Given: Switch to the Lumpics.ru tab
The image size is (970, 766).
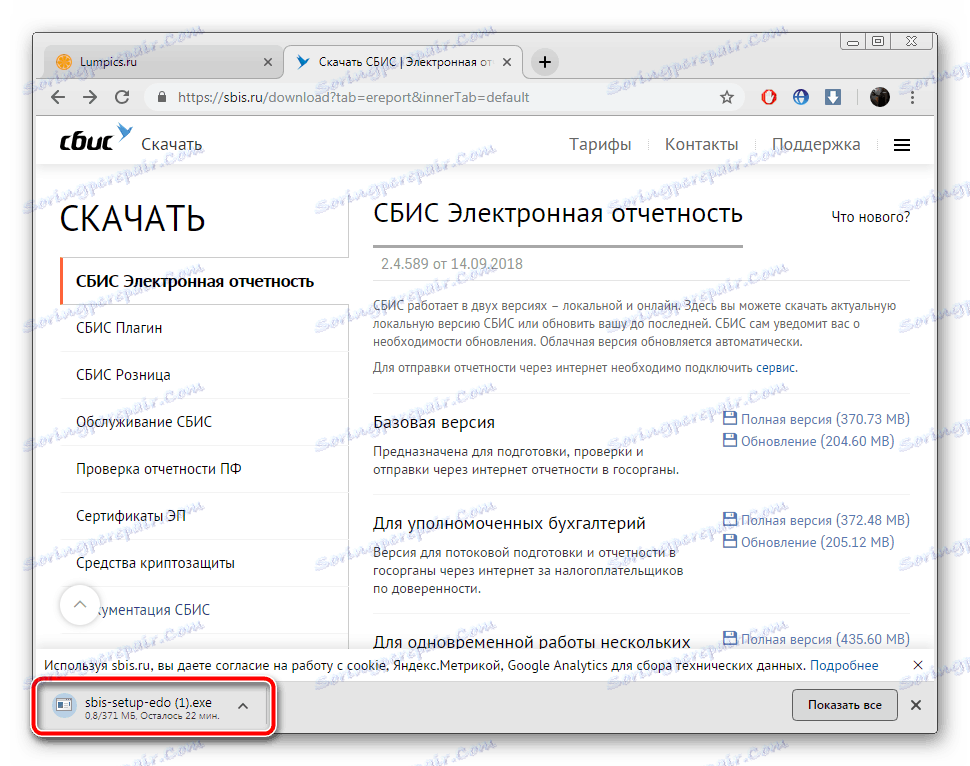Looking at the screenshot, I should point(163,62).
